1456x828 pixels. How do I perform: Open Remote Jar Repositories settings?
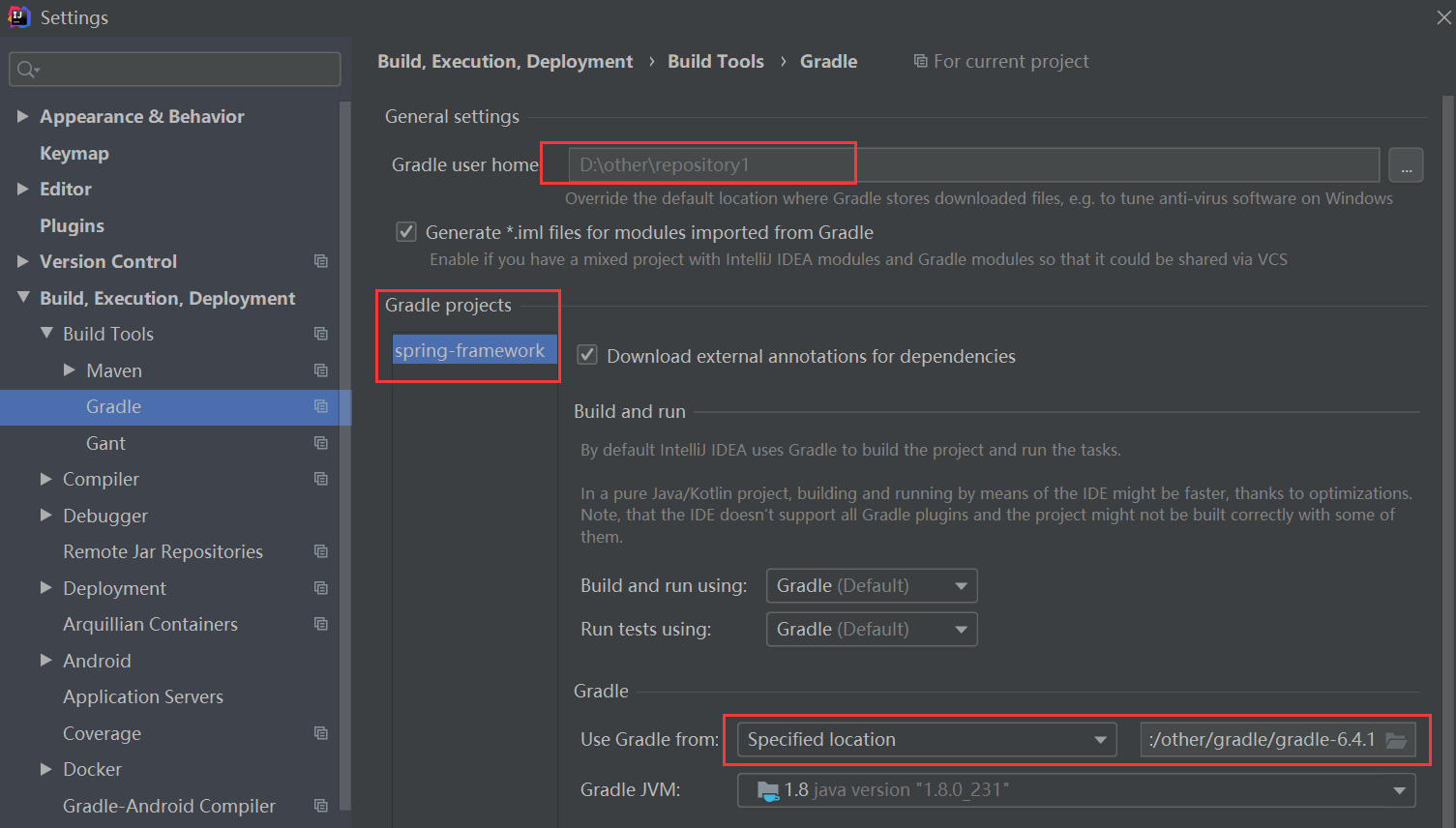coord(163,551)
